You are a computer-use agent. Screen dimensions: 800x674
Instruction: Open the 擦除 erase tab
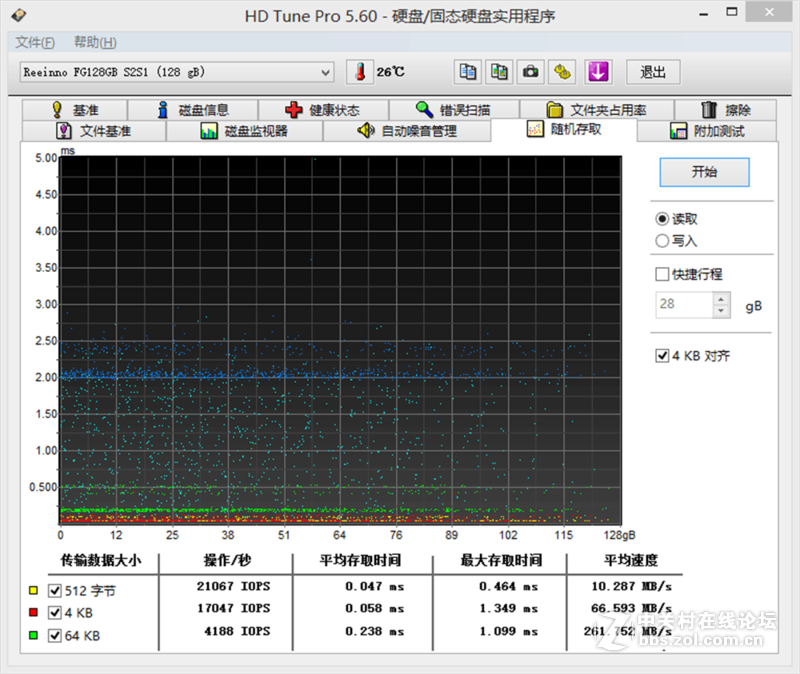point(726,110)
